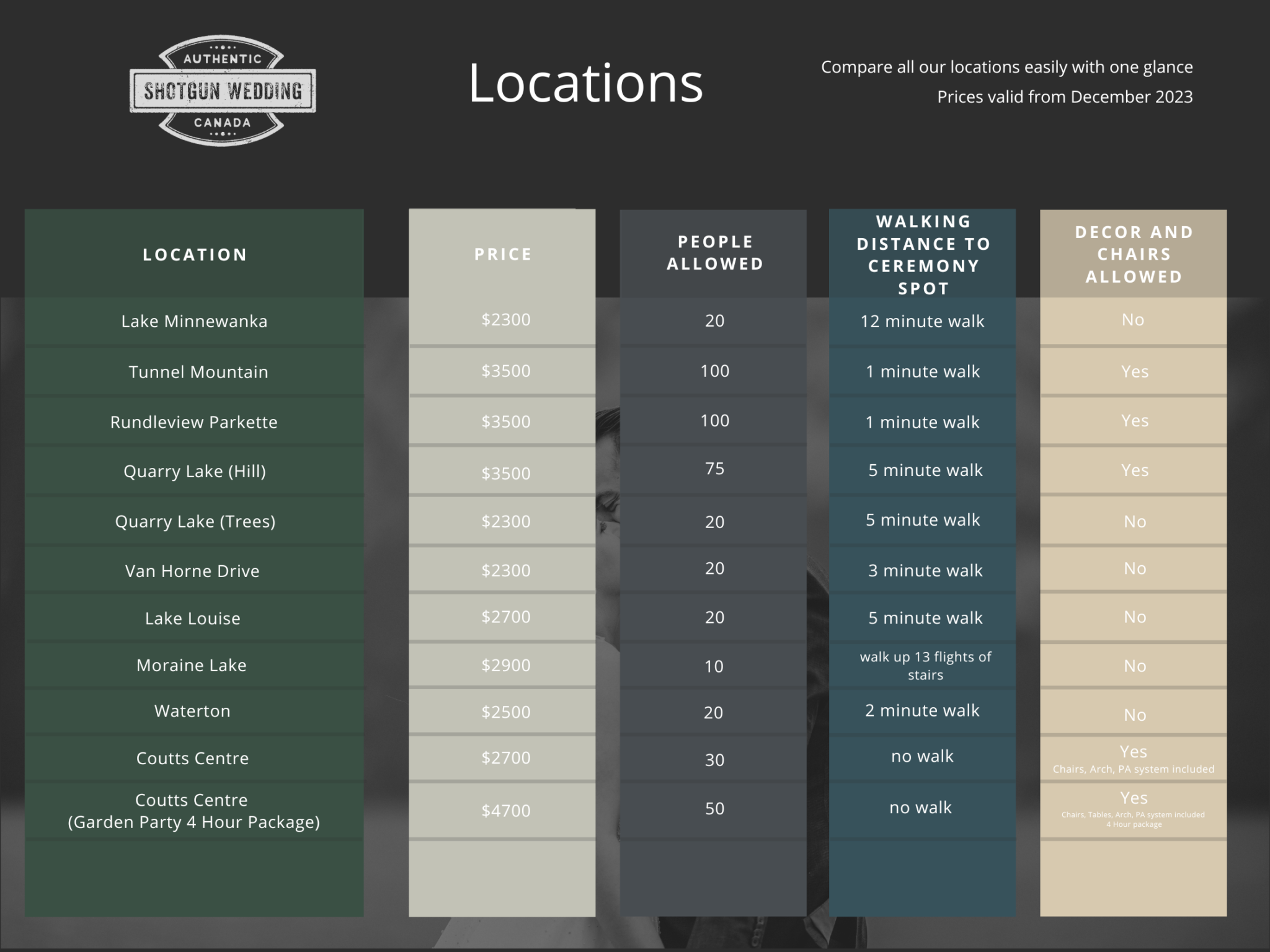
Task: Click the PRICE column header
Action: pyautogui.click(x=503, y=254)
